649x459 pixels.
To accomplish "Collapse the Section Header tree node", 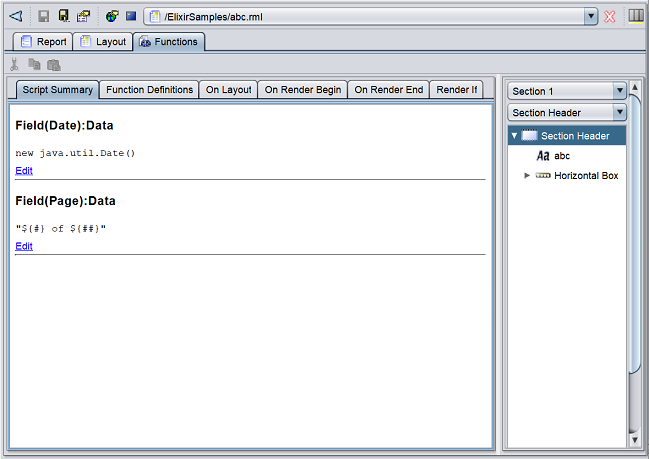I will (514, 136).
